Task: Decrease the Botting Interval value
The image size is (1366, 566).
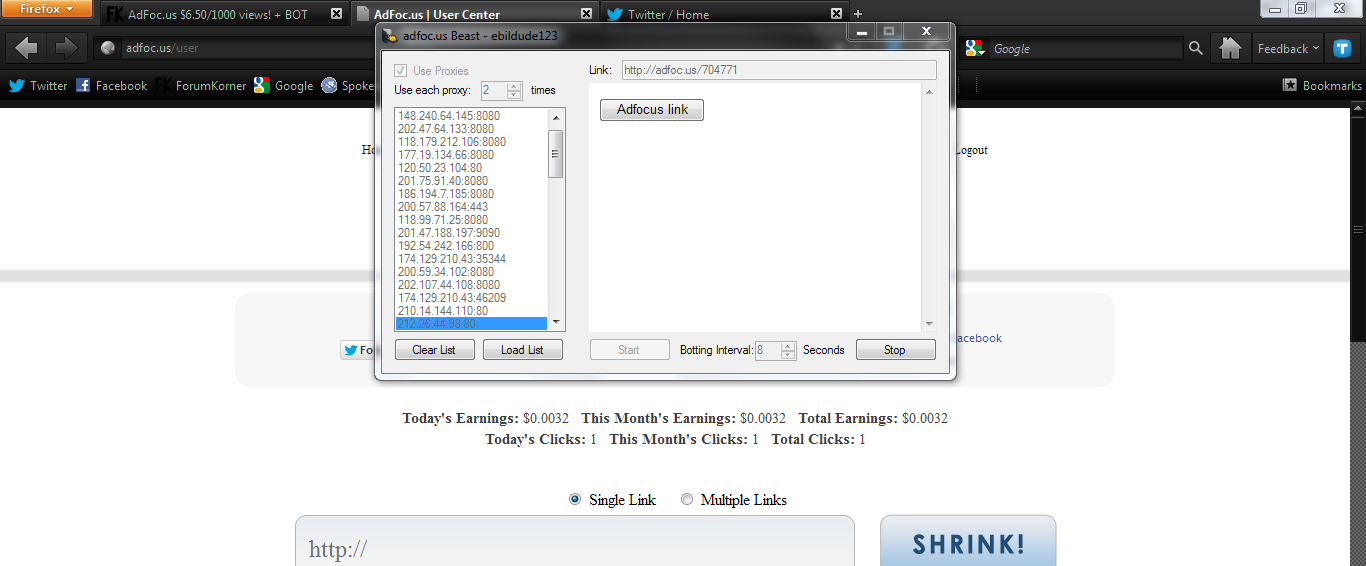Action: 788,355
